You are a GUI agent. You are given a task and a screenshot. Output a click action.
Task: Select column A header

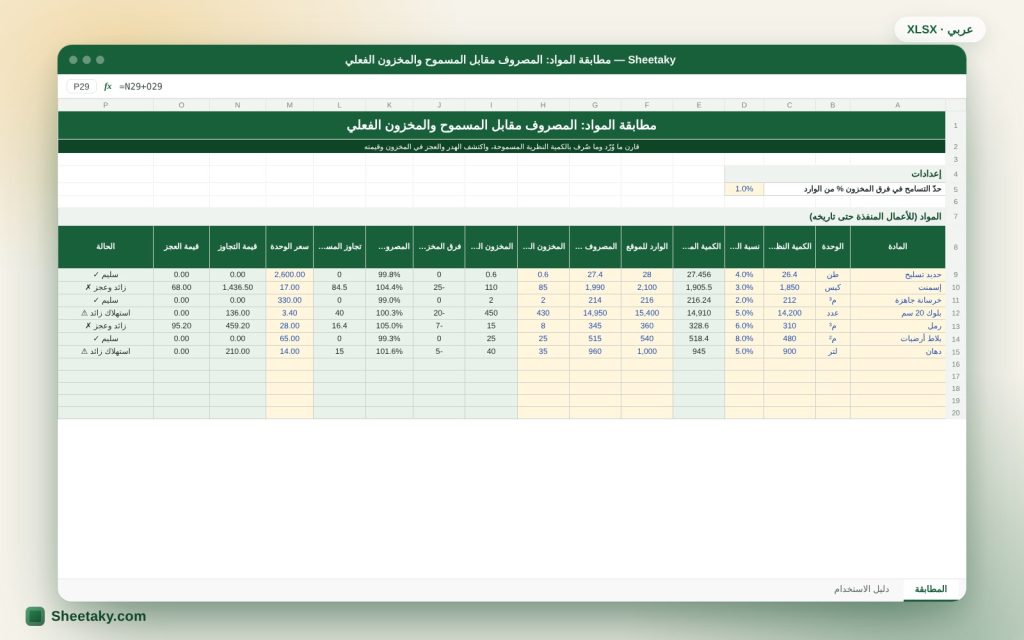click(898, 105)
